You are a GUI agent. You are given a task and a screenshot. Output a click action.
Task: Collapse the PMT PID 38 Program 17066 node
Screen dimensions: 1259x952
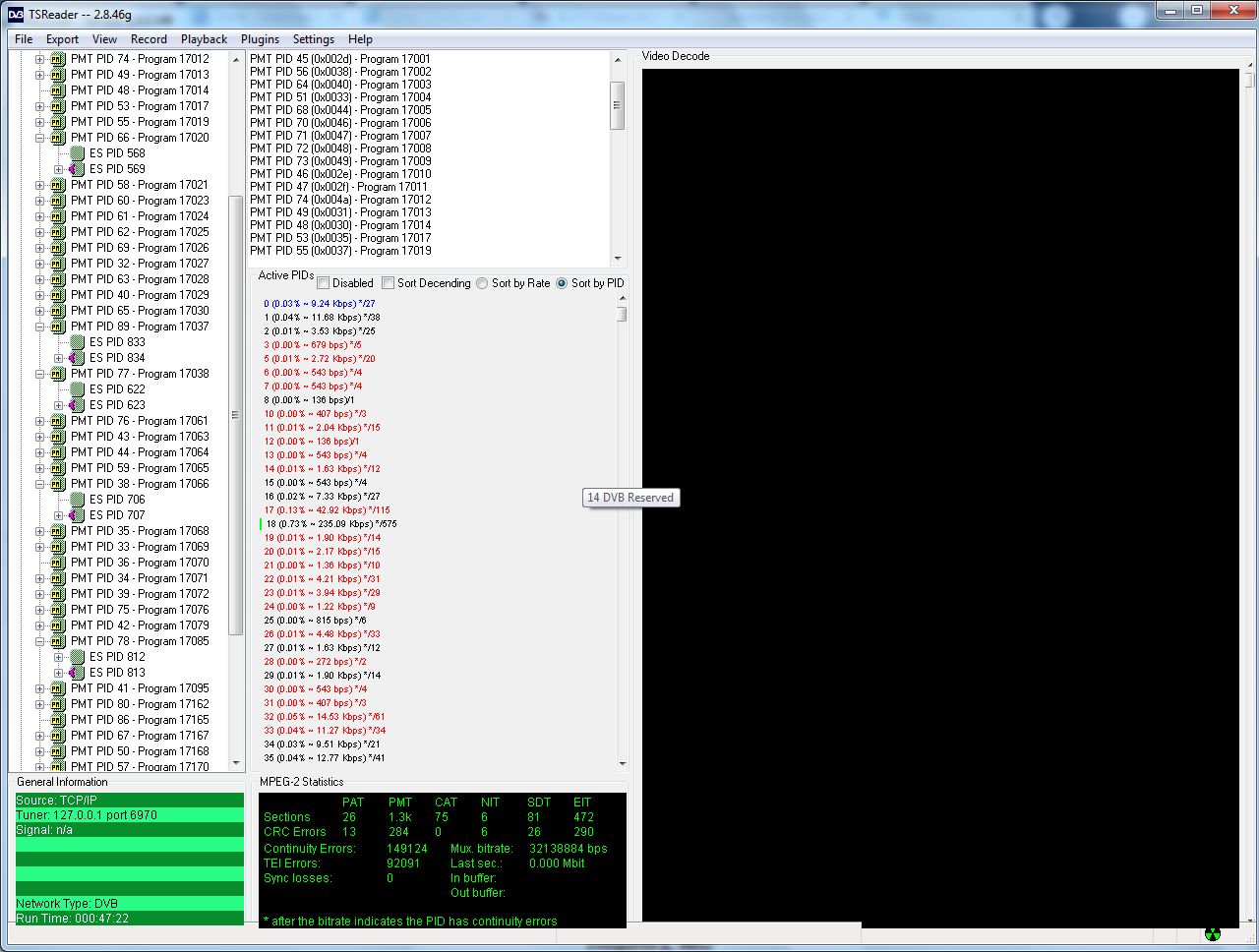(40, 484)
